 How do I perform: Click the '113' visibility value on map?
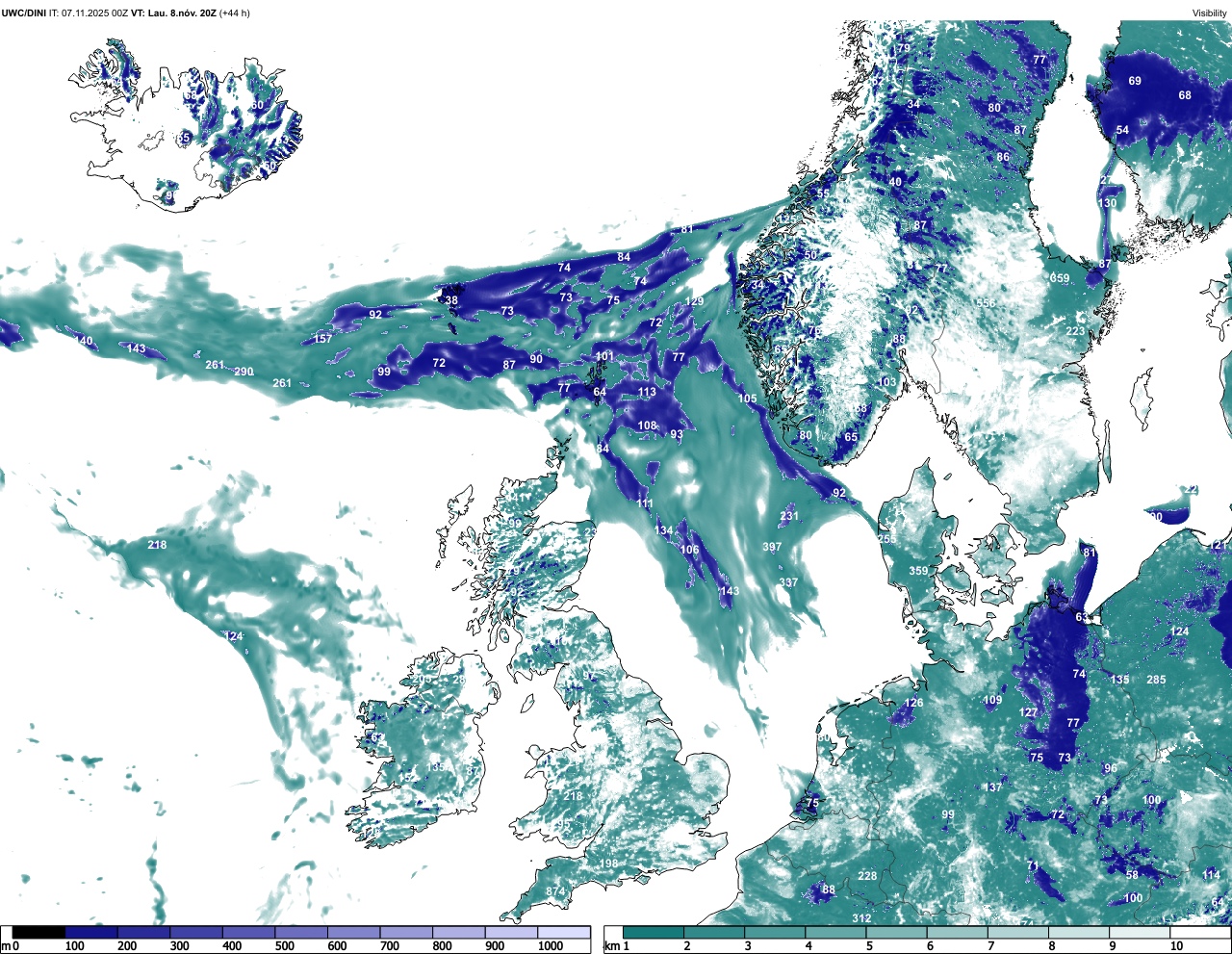[647, 392]
